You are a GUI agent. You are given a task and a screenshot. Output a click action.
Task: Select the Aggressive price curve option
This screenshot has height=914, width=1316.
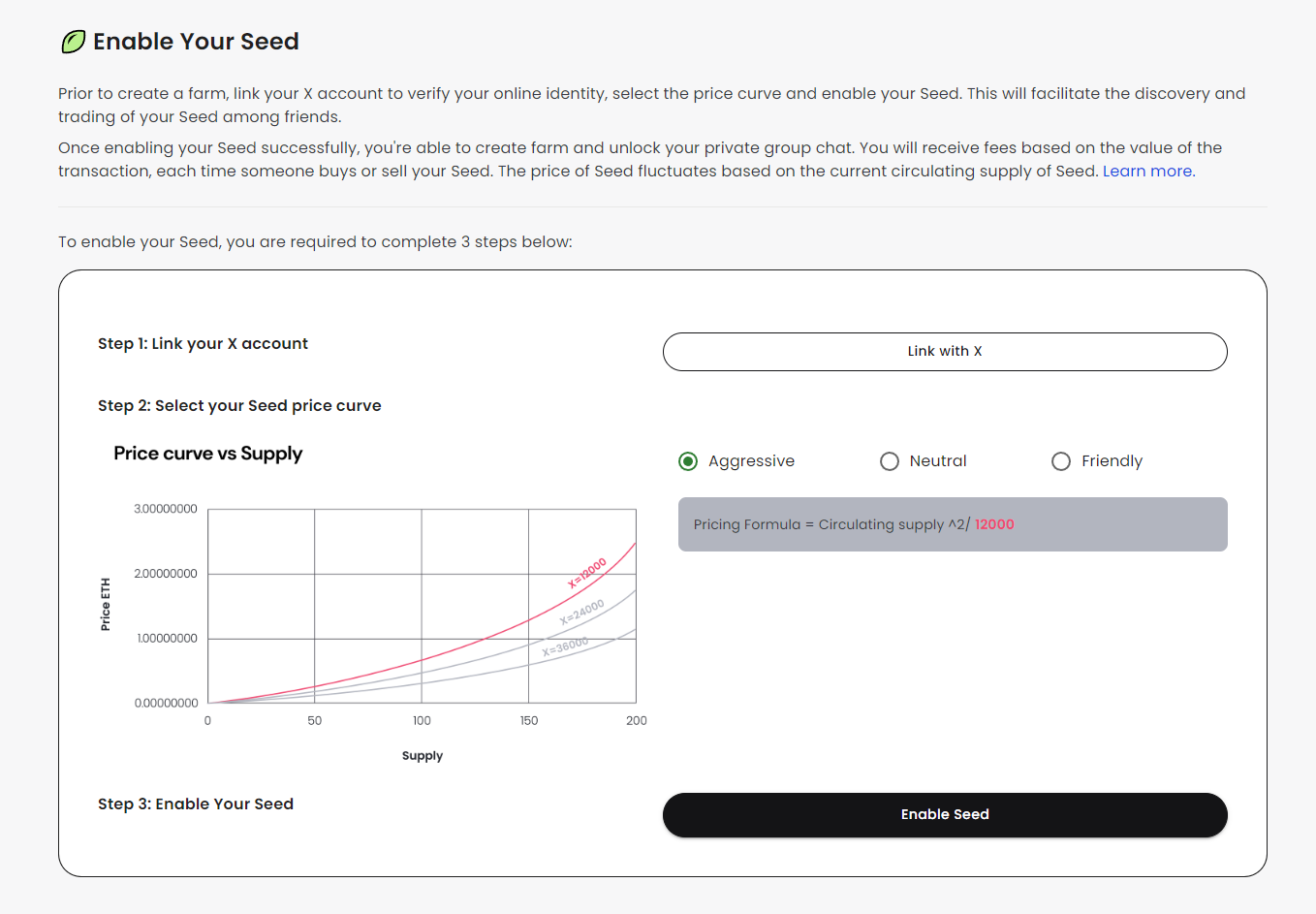coord(688,461)
